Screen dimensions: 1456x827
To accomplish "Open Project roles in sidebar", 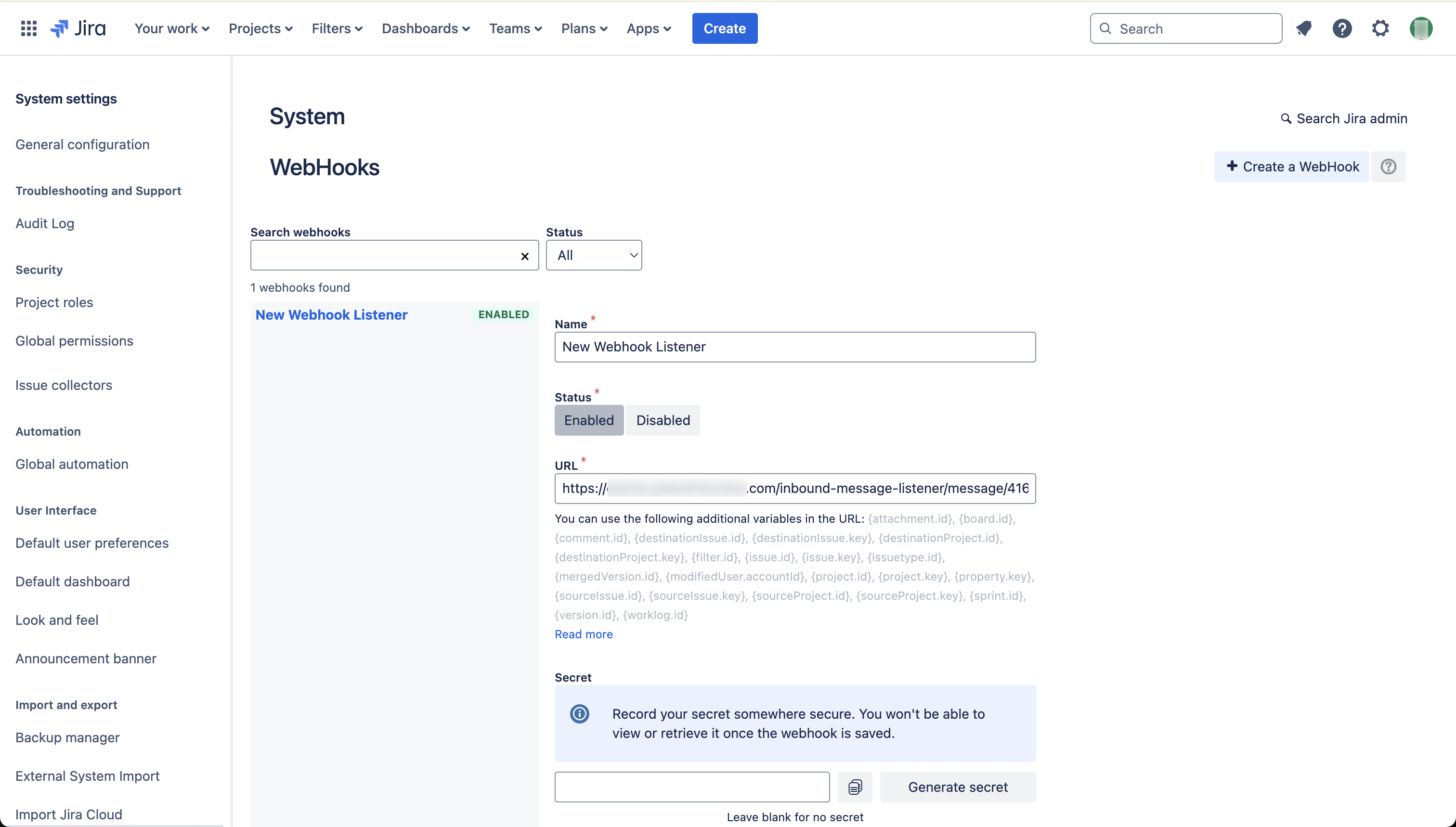I will pos(54,302).
